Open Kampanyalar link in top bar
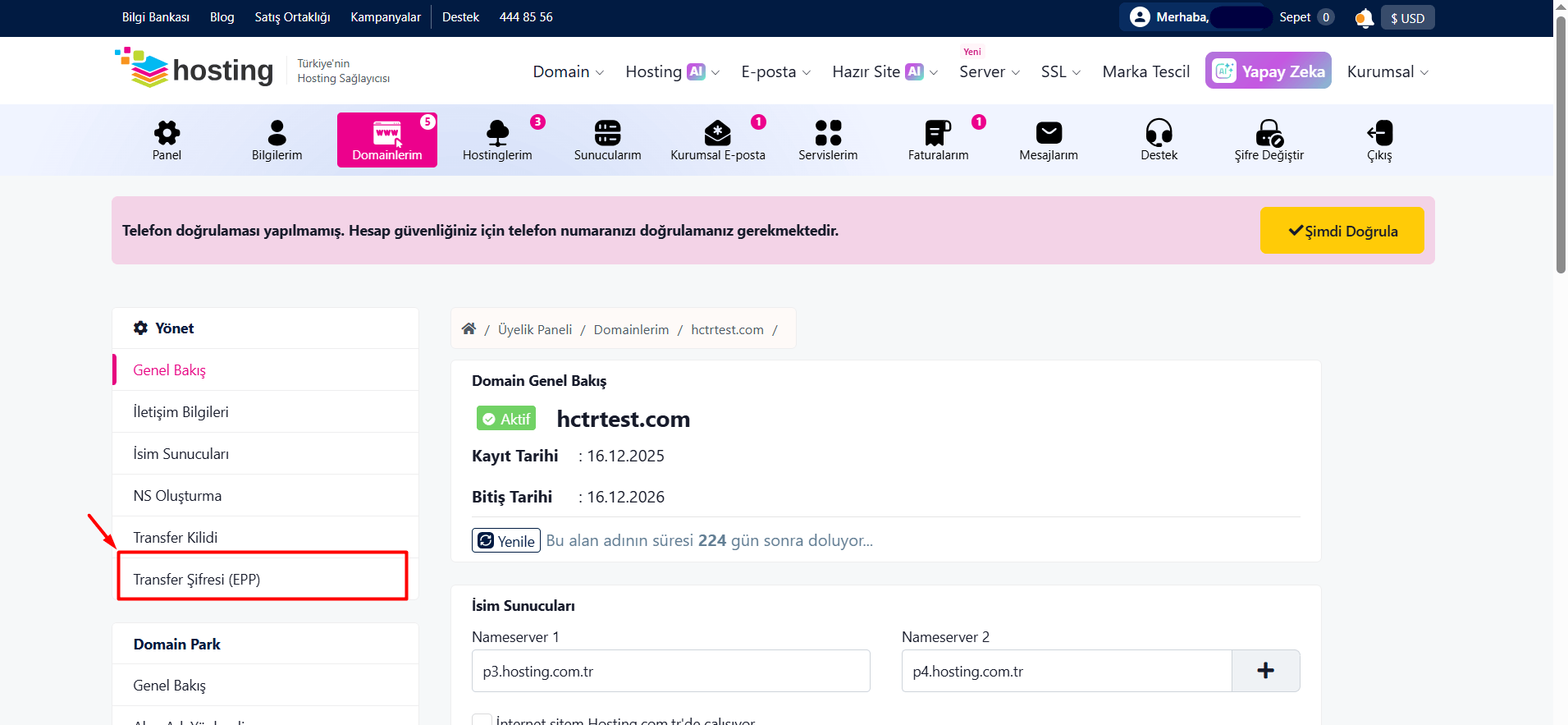This screenshot has width=1568, height=725. [386, 17]
